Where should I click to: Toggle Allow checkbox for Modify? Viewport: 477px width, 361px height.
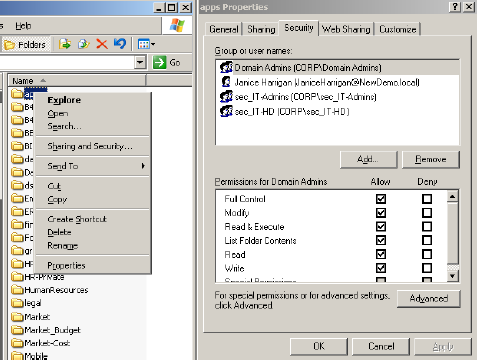coord(381,213)
